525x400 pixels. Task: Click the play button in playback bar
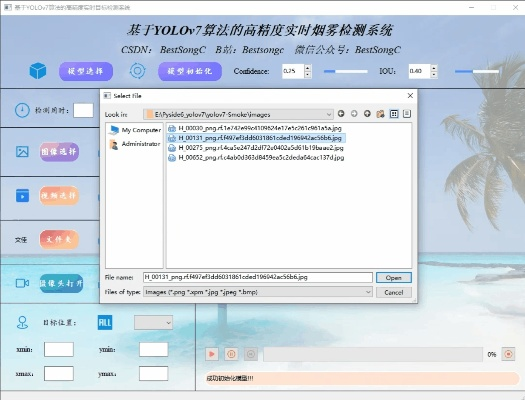(212, 354)
